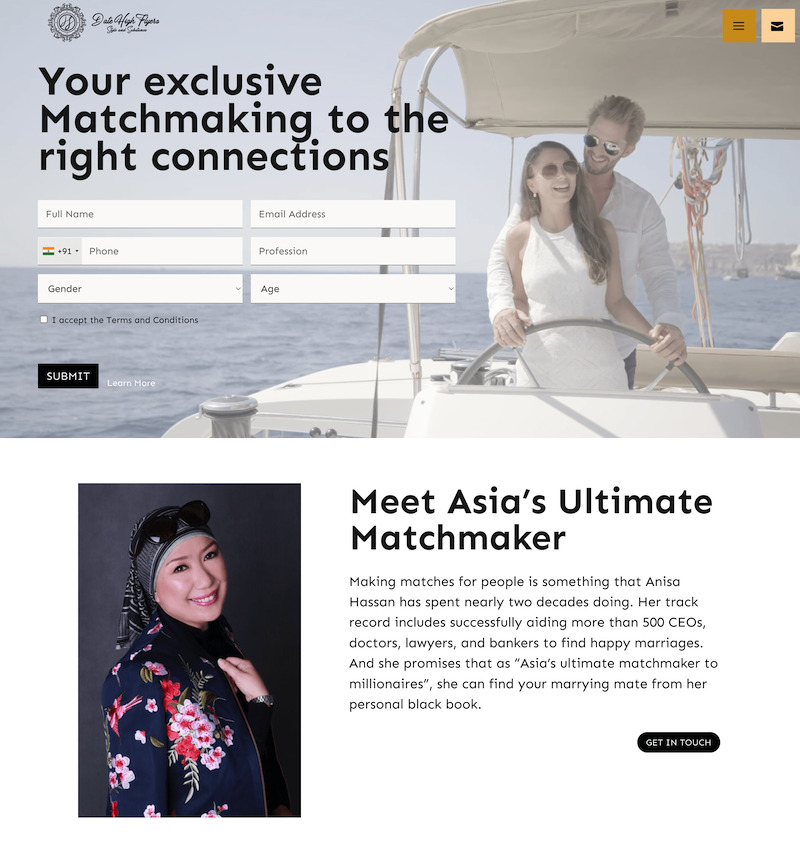Focus the Email Address field
This screenshot has width=800, height=841.
coord(353,214)
